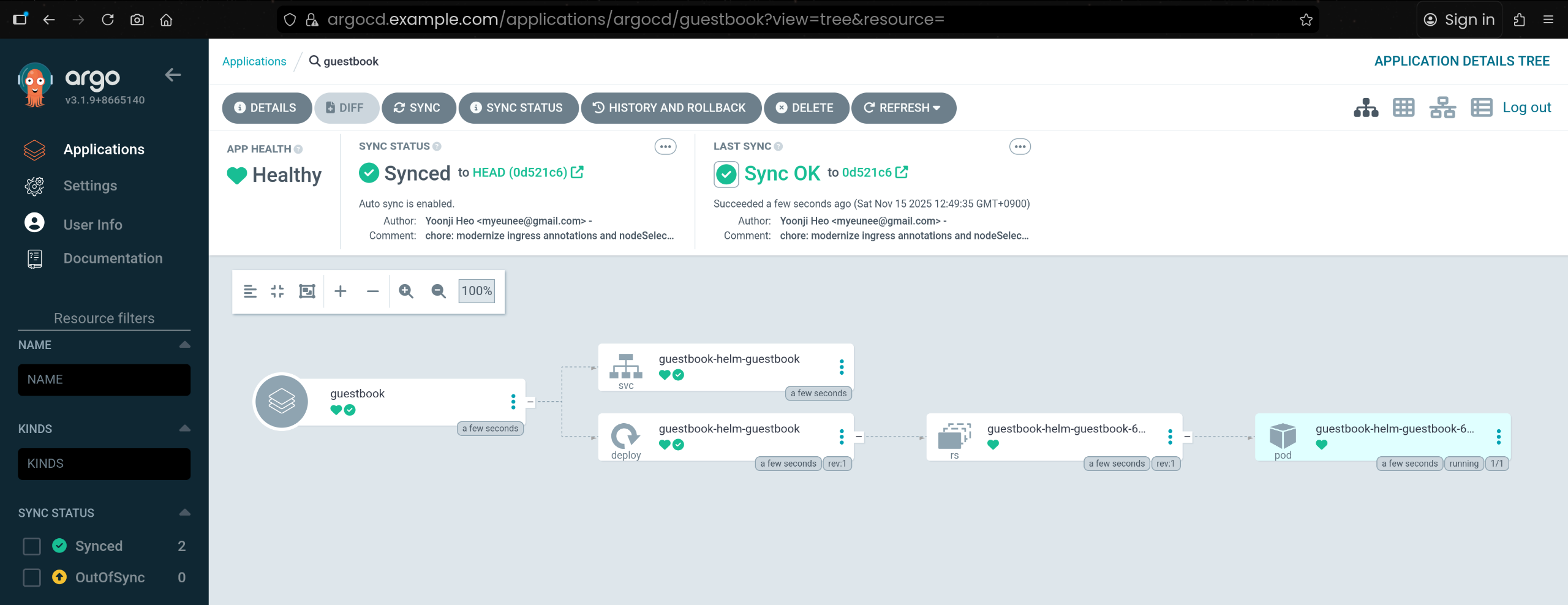Tick the OutOfSync filter checkbox
Image resolution: width=1568 pixels, height=605 pixels.
[x=32, y=577]
